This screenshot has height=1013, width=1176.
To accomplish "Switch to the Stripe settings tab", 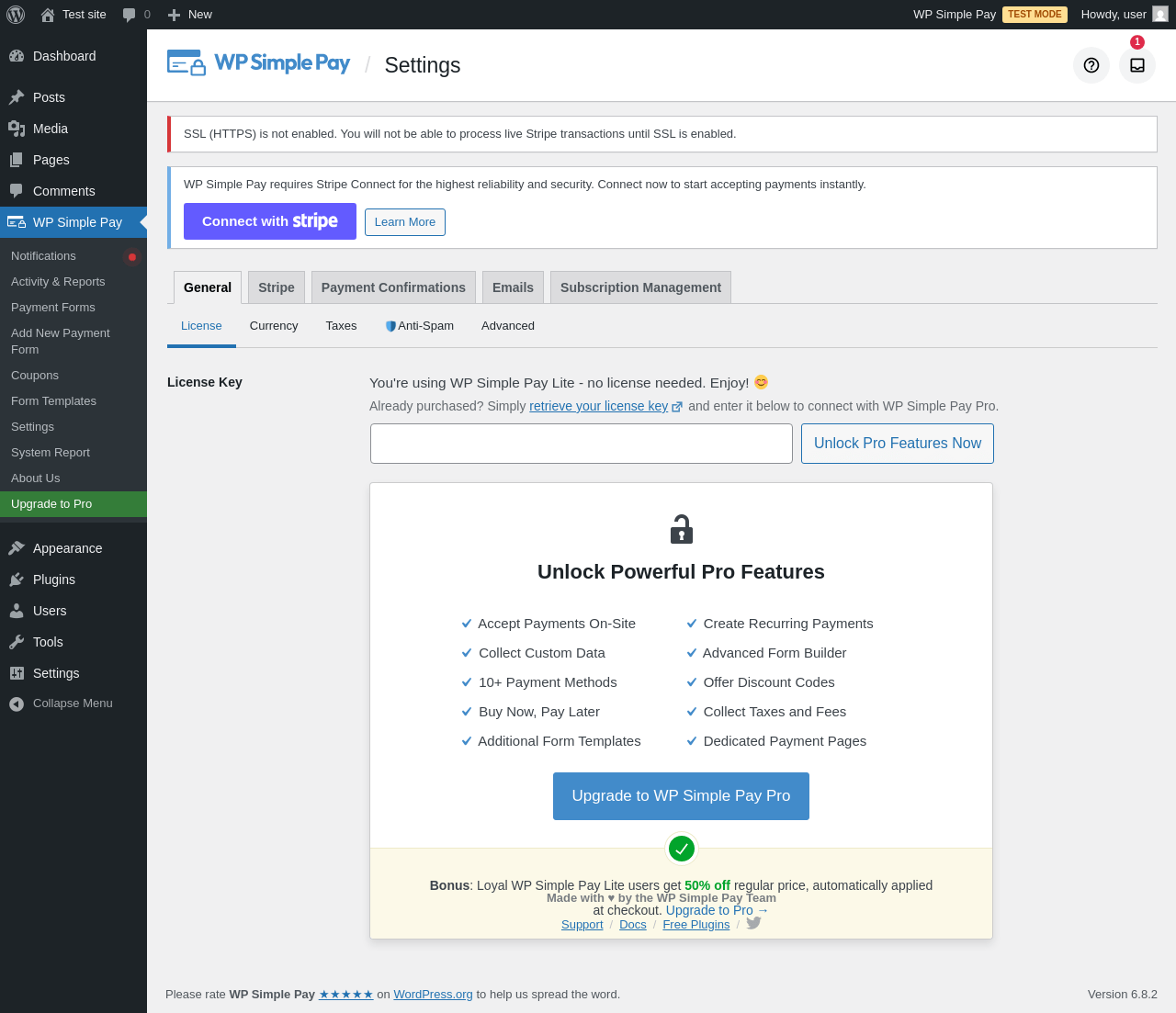I will tap(277, 287).
